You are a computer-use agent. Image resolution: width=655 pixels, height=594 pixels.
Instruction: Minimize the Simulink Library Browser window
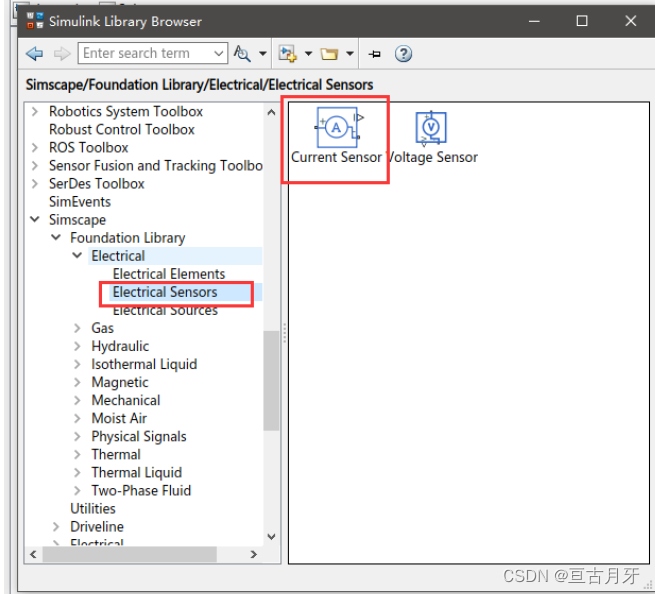[534, 21]
